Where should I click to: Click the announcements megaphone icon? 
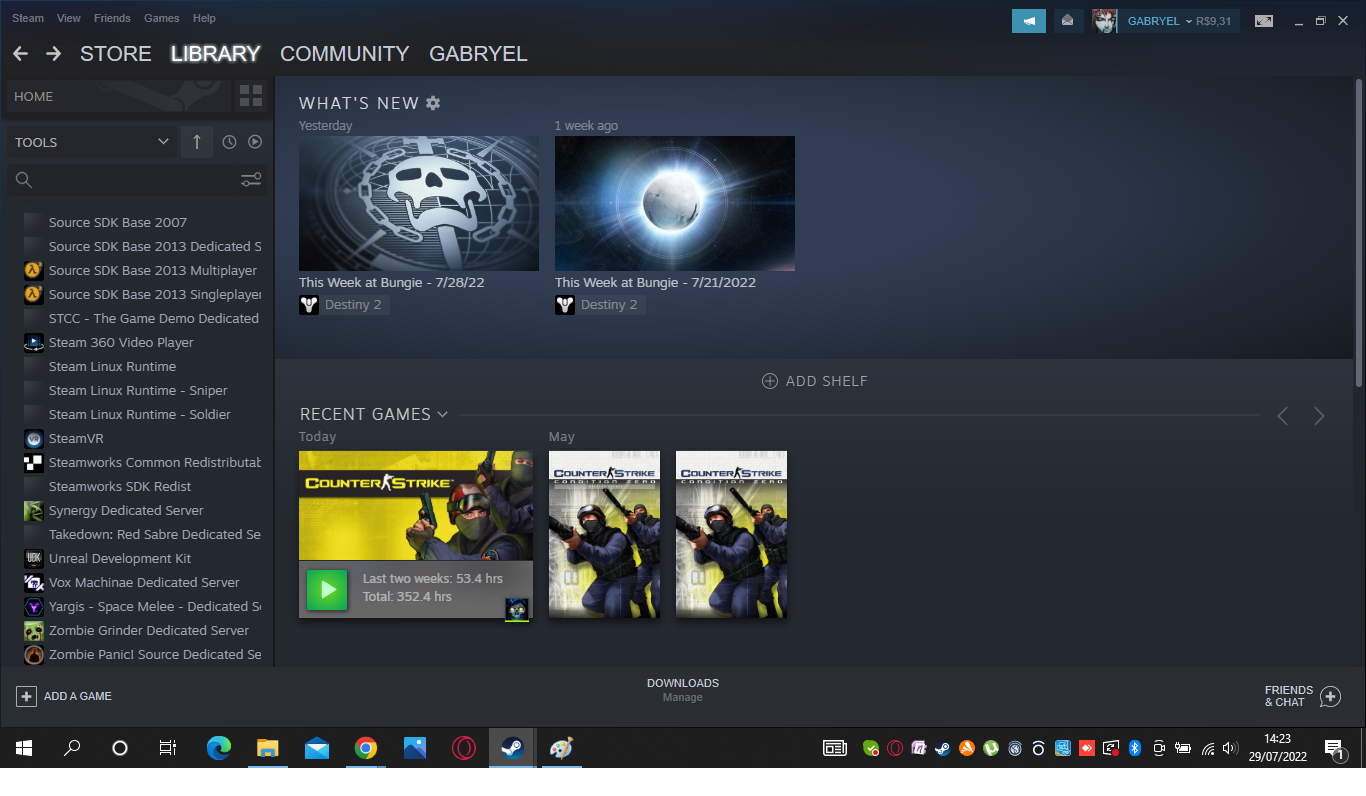(1028, 21)
